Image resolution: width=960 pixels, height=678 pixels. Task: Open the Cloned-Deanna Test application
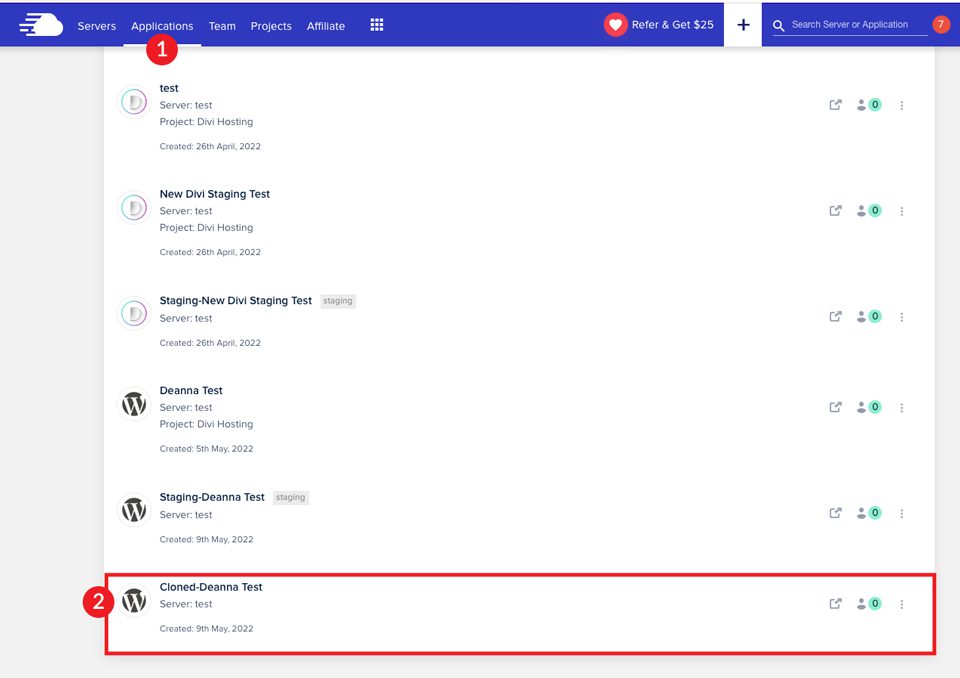tap(211, 587)
